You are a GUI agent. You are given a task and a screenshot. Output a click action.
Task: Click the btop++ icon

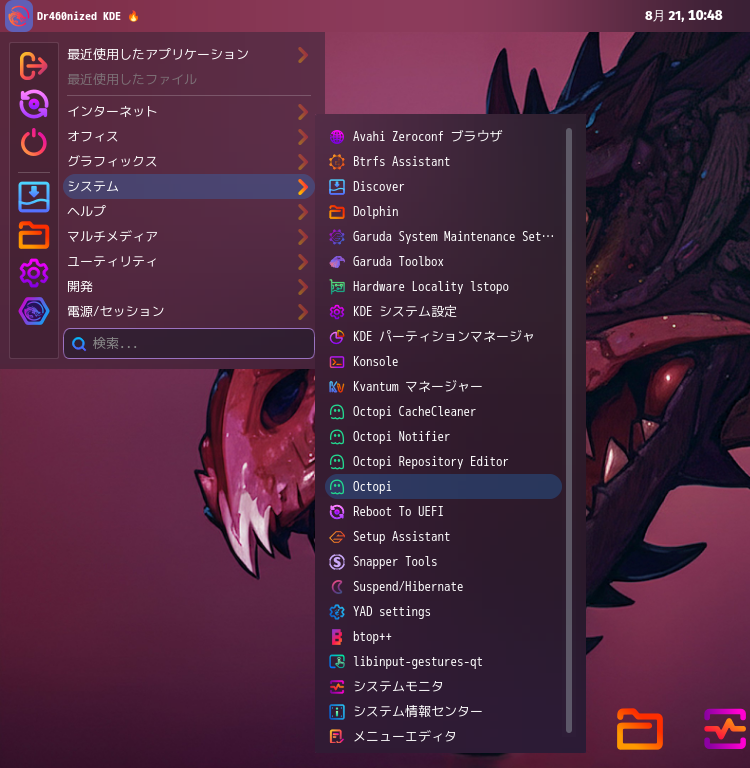337,636
